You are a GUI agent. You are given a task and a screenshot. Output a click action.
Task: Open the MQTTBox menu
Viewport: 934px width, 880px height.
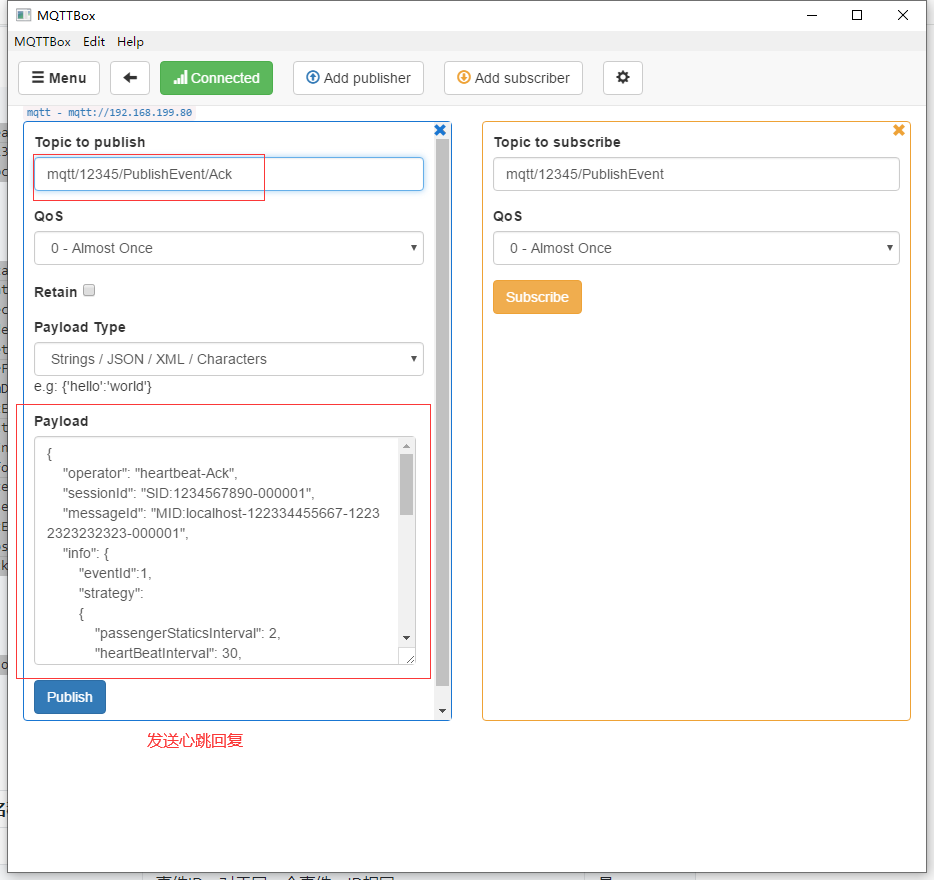[42, 42]
